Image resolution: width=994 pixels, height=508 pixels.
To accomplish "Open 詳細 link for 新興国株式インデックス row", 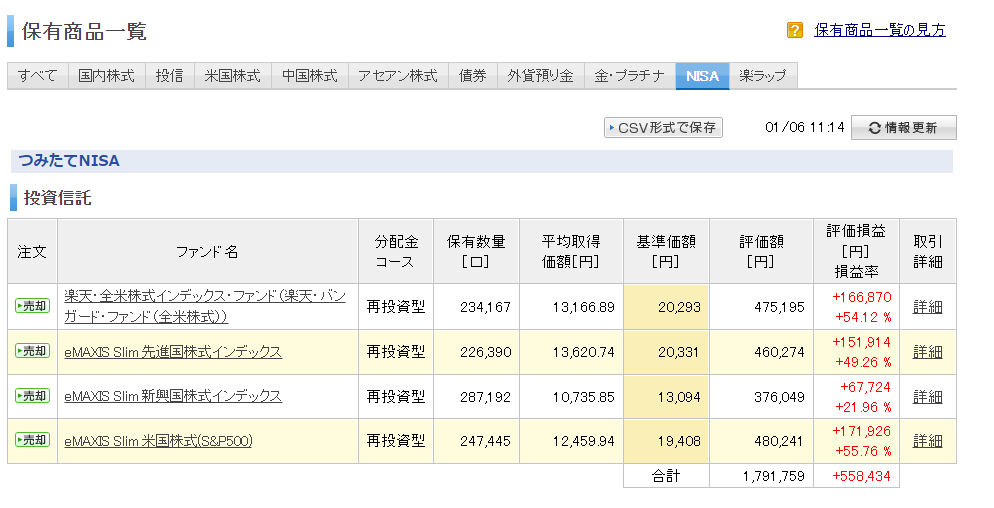I will click(x=927, y=397).
